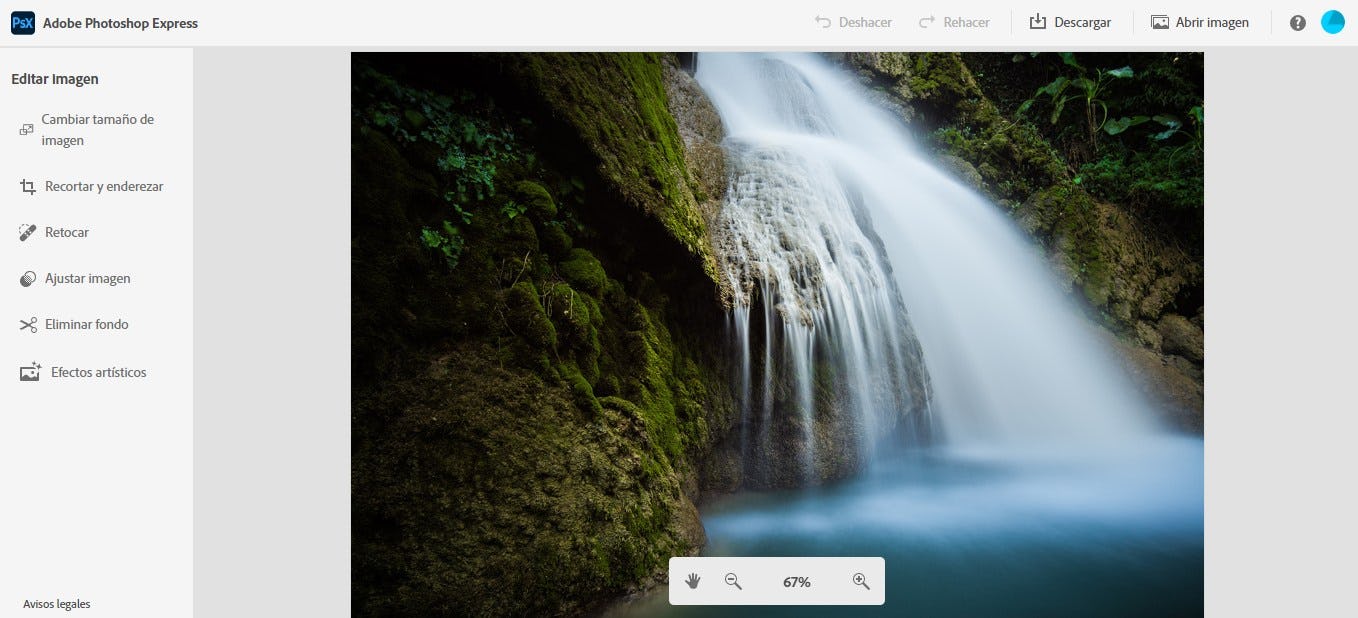Click the 67% zoom level indicator
The height and width of the screenshot is (618, 1358).
797,582
